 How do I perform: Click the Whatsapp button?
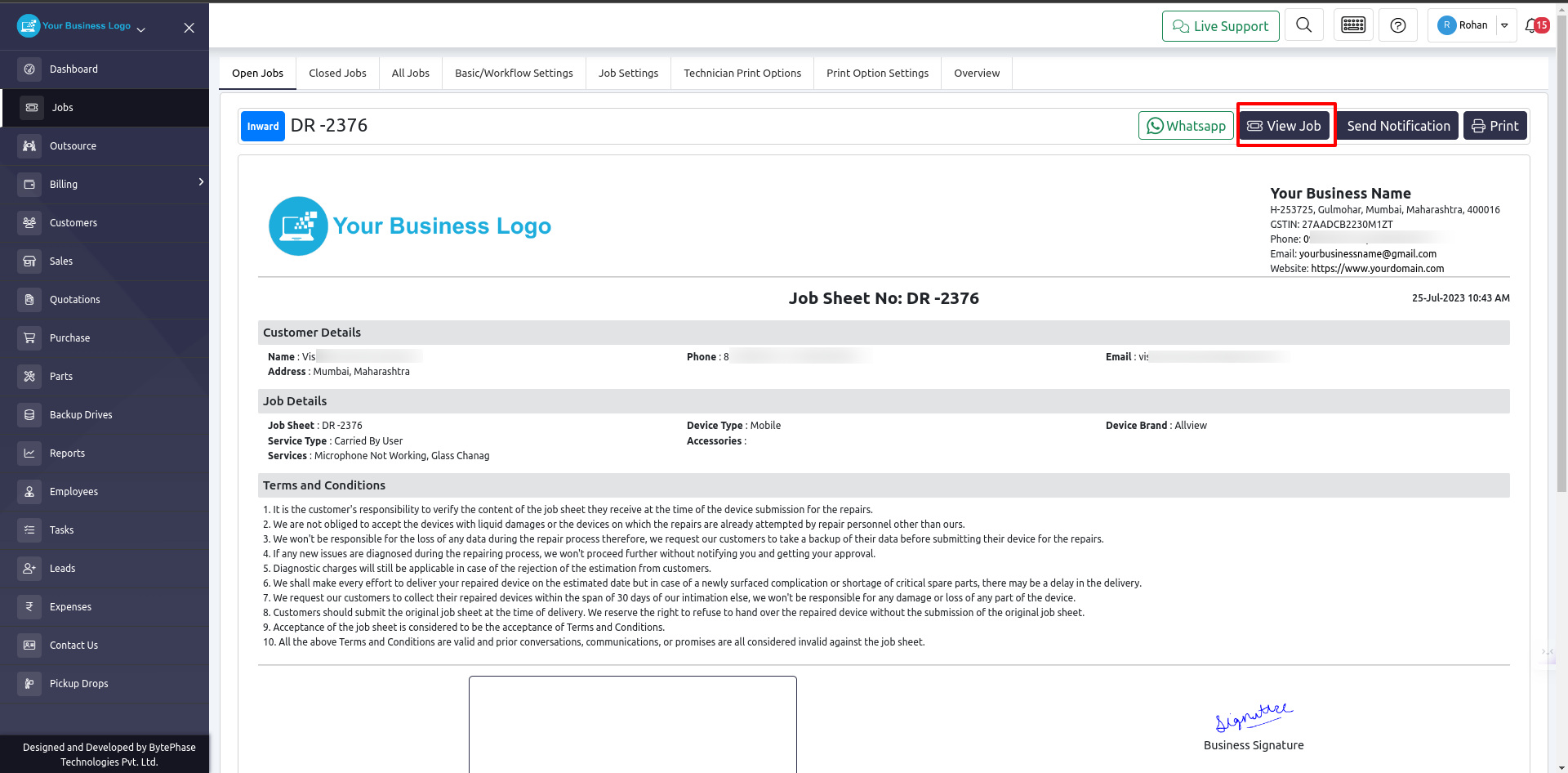pos(1186,126)
